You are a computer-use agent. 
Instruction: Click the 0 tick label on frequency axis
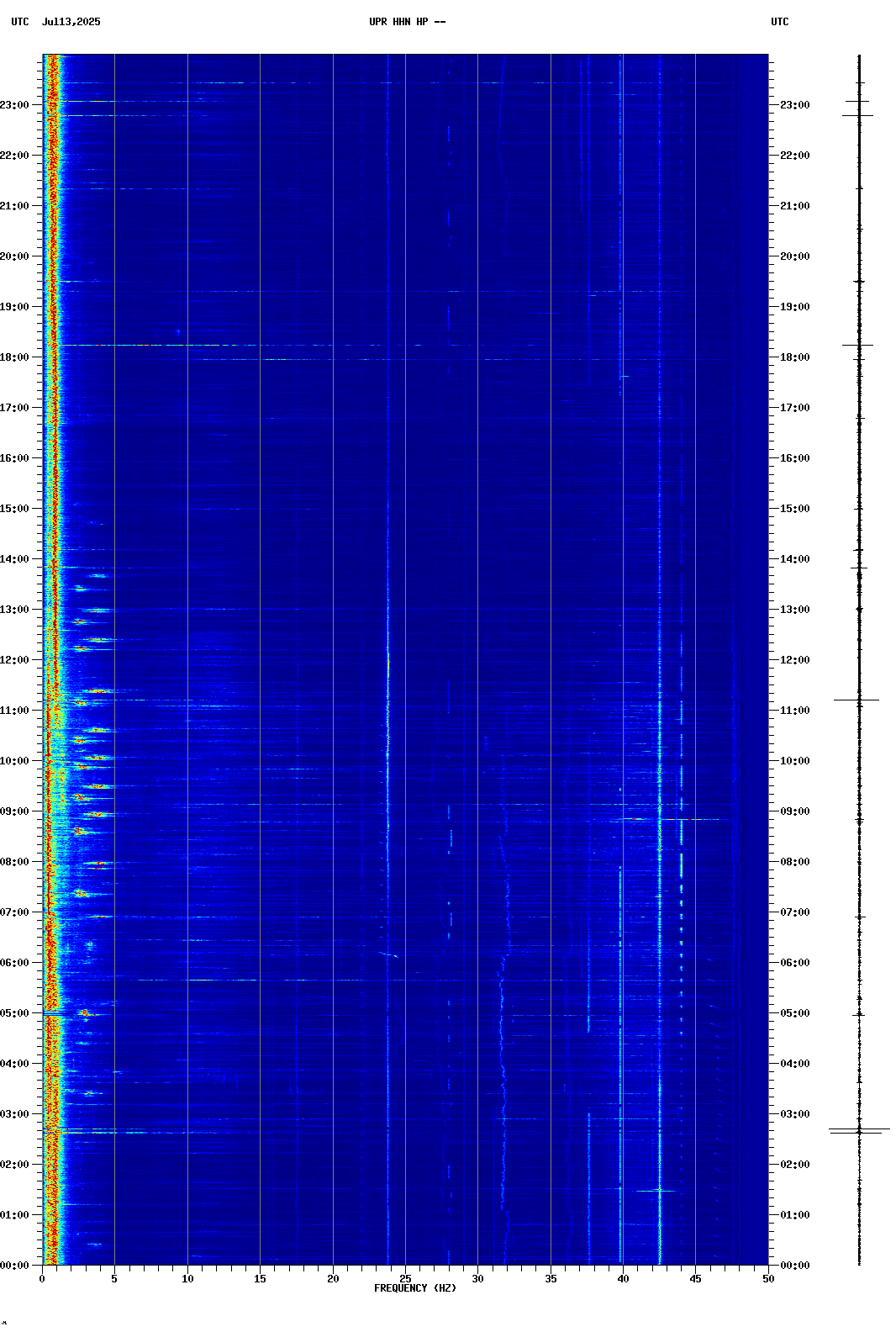(42, 1279)
